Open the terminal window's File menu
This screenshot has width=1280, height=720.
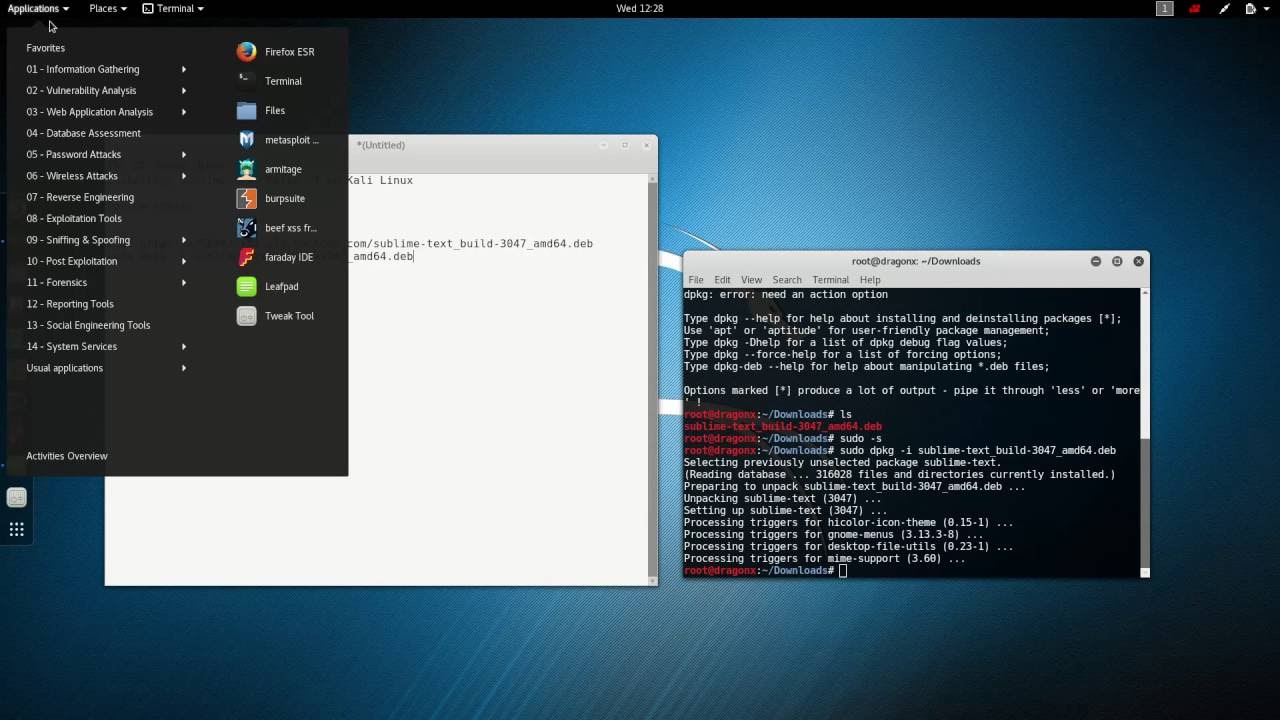tap(696, 280)
